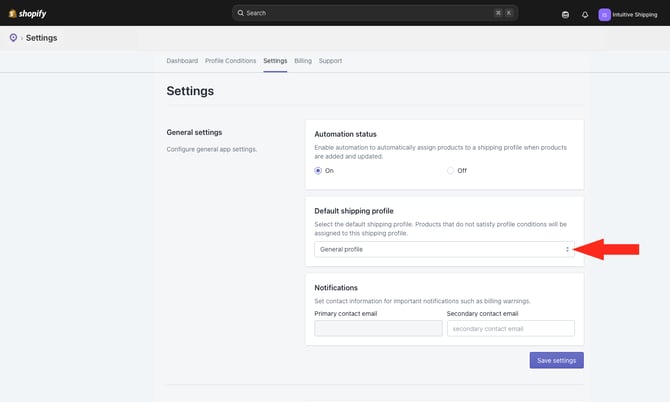
Task: Click the Intuitive Shipping account avatar
Action: [604, 15]
